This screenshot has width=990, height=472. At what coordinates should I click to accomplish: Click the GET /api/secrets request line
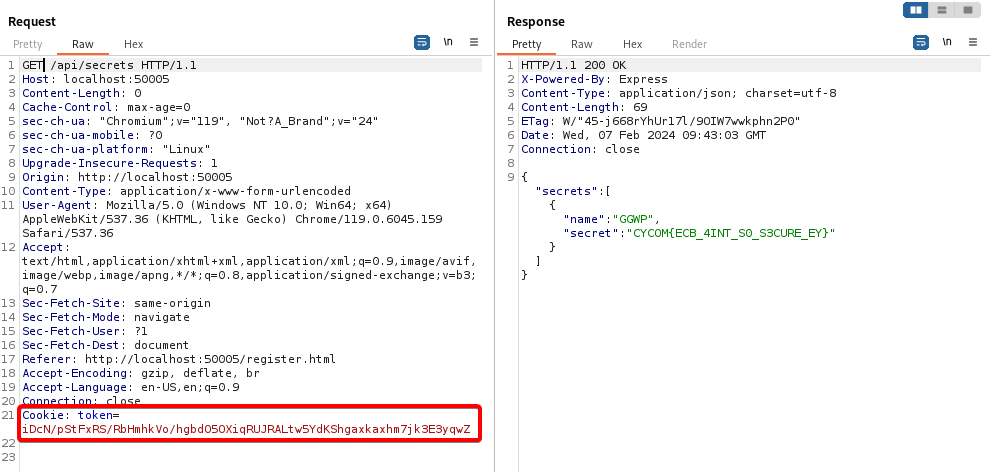[110, 65]
